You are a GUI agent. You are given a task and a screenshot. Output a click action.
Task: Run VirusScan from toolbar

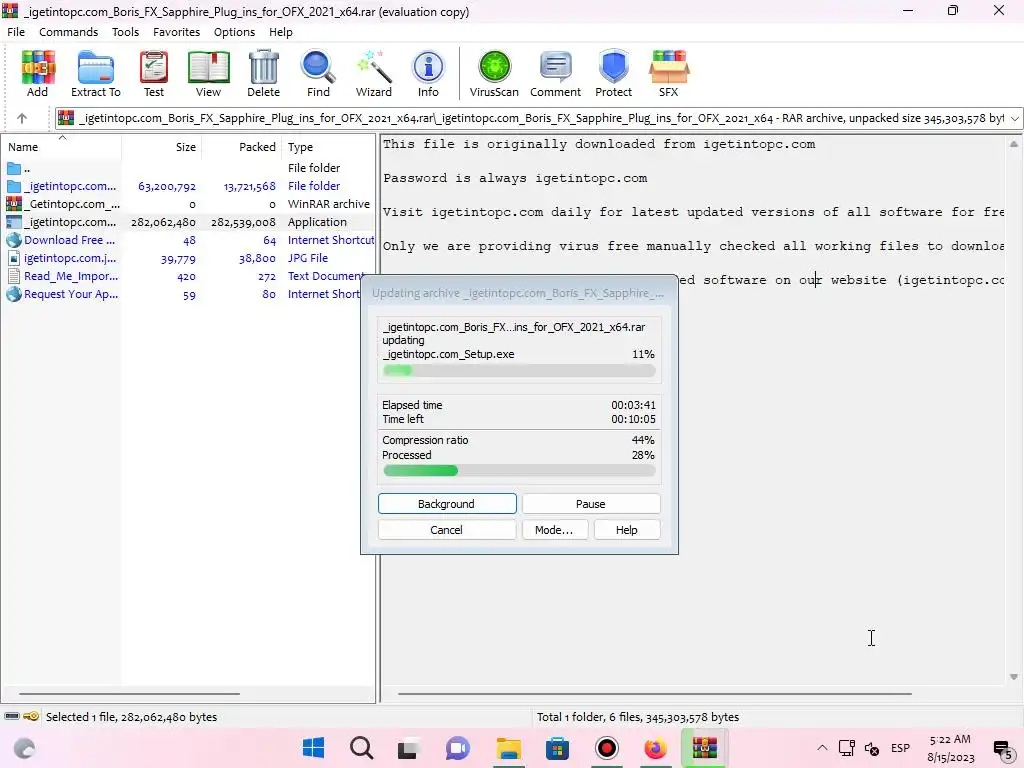click(494, 74)
